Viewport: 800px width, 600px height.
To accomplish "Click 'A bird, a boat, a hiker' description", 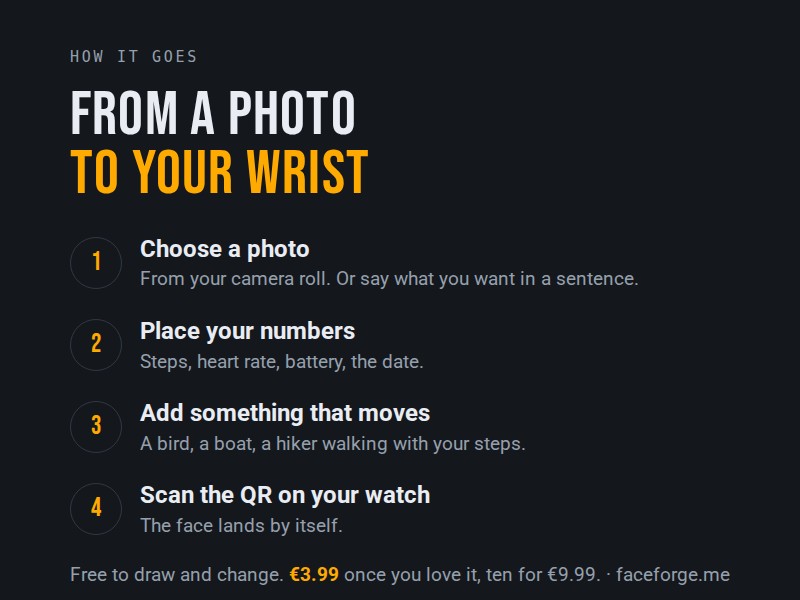I will (333, 443).
